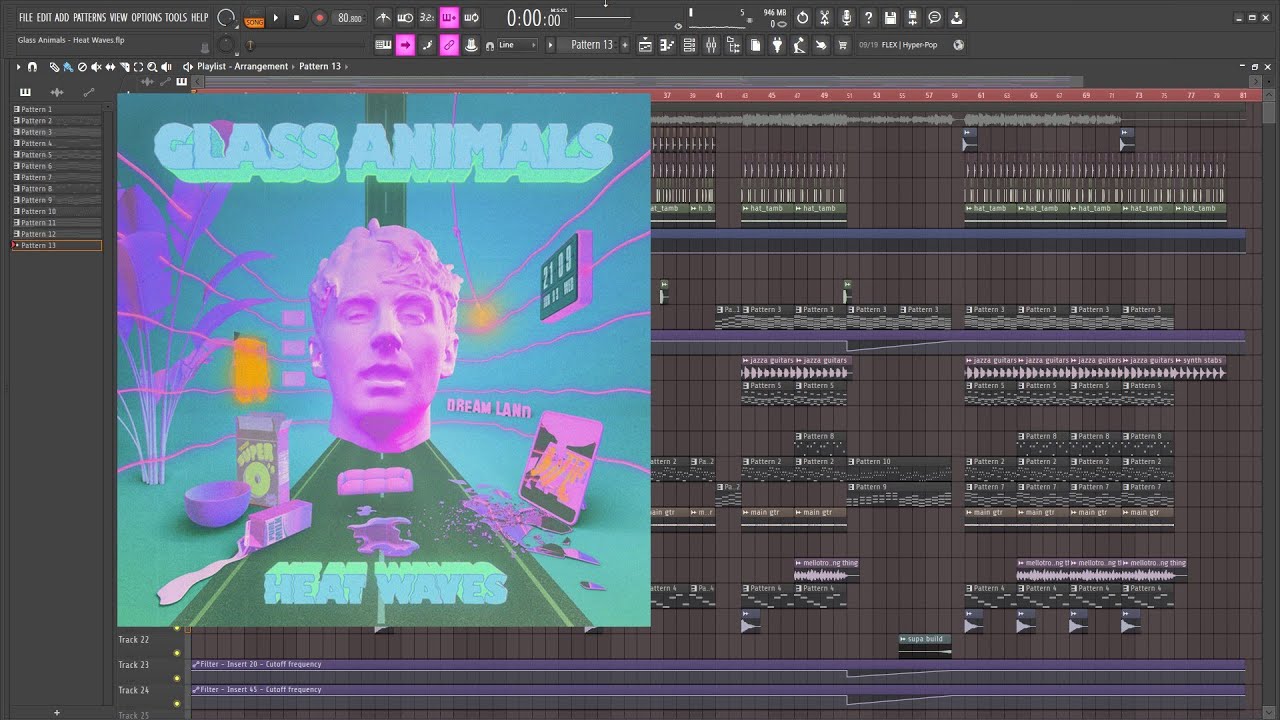This screenshot has width=1280, height=720.
Task: Open the View playlist icon
Action: point(645,45)
